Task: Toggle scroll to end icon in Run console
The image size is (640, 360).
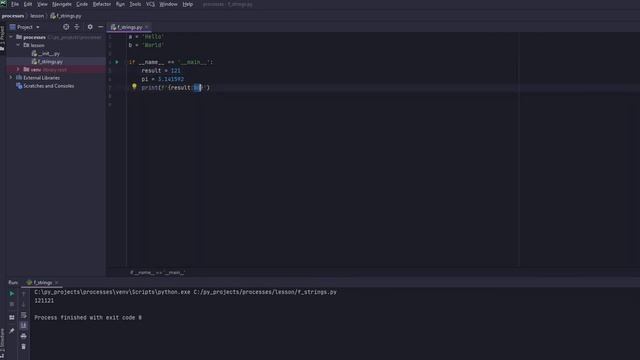Action: click(x=23, y=325)
